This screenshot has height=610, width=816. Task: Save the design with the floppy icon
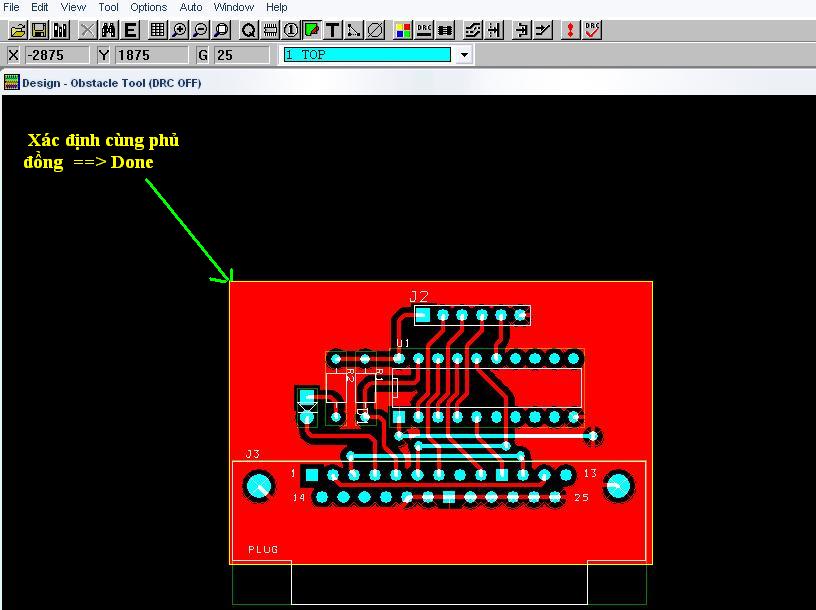[x=40, y=31]
